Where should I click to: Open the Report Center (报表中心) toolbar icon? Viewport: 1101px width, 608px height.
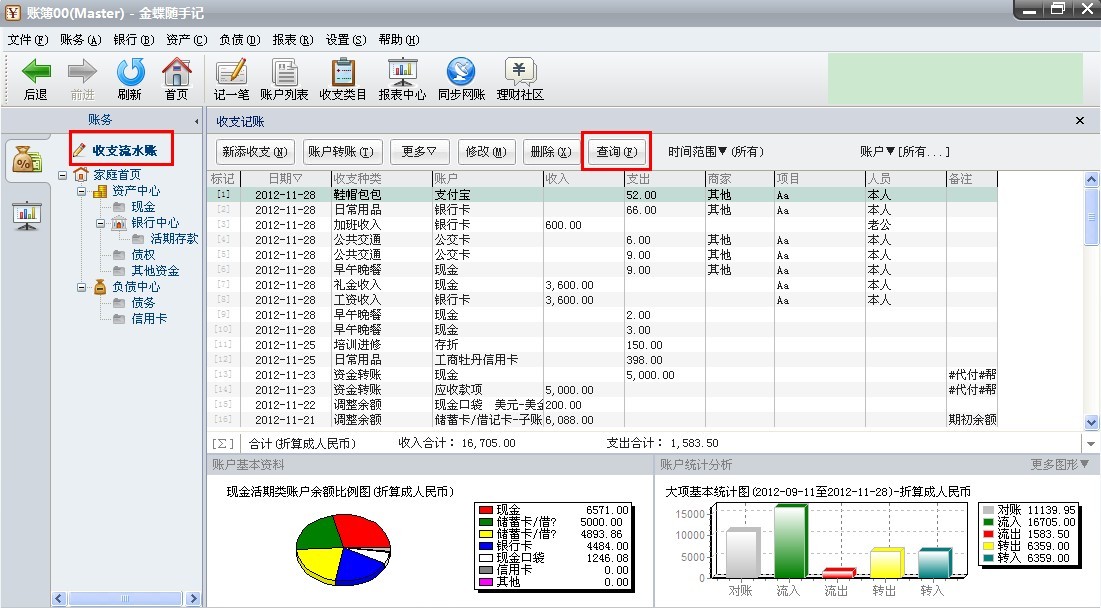pyautogui.click(x=402, y=72)
